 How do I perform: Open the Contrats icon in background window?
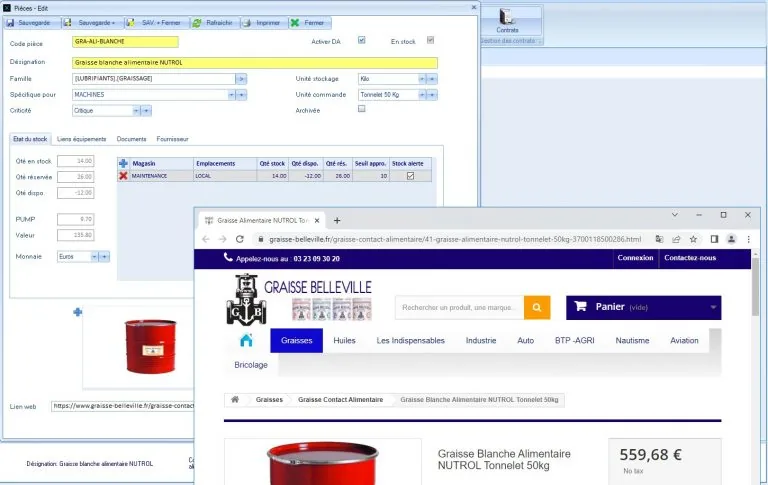click(x=507, y=20)
